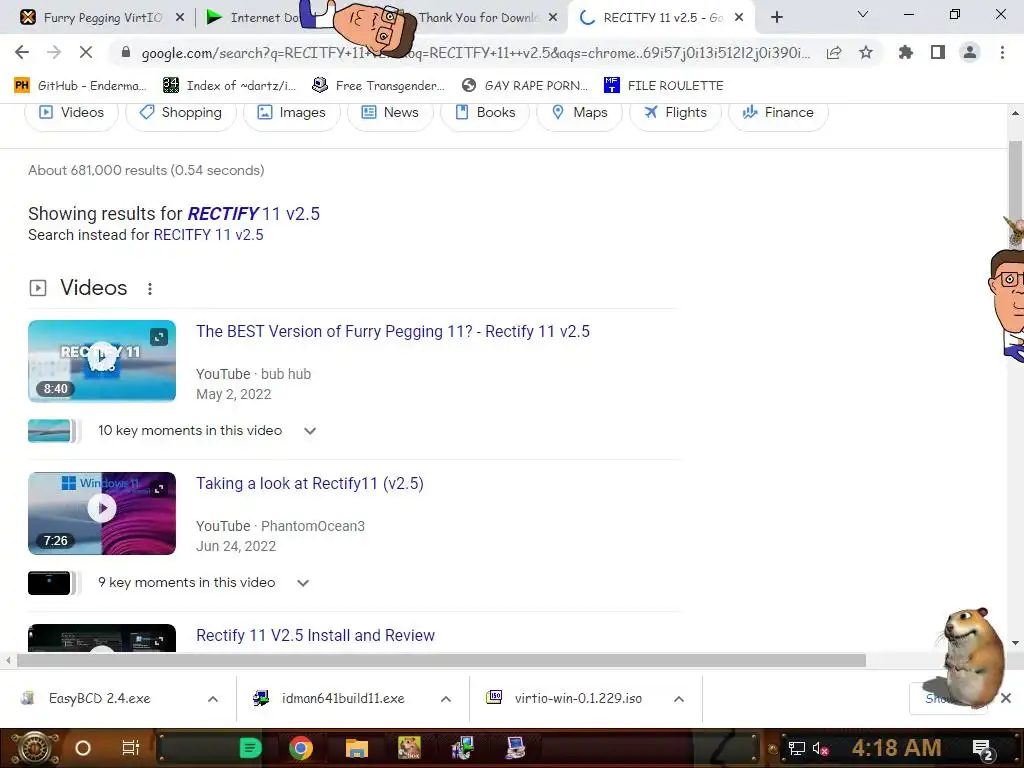Open the Index of ~dartz bookmark
Image resolution: width=1024 pixels, height=768 pixels.
click(230, 86)
